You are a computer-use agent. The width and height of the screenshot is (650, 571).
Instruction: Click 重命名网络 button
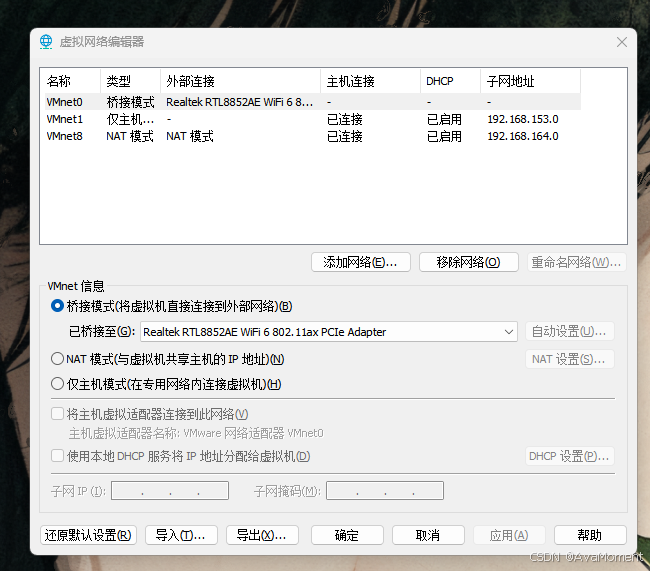[x=576, y=262]
